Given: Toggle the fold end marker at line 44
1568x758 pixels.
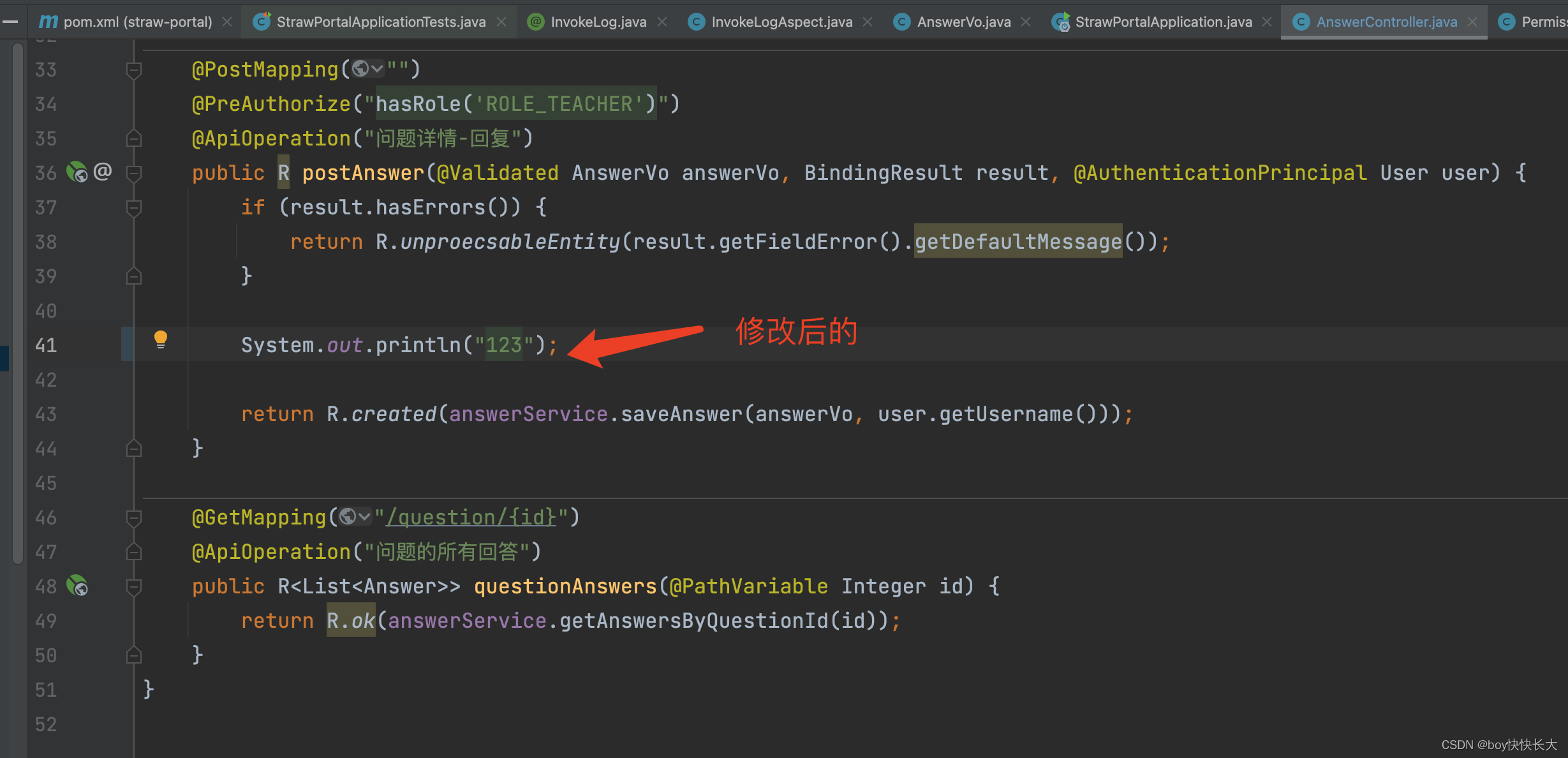Looking at the screenshot, I should [134, 448].
